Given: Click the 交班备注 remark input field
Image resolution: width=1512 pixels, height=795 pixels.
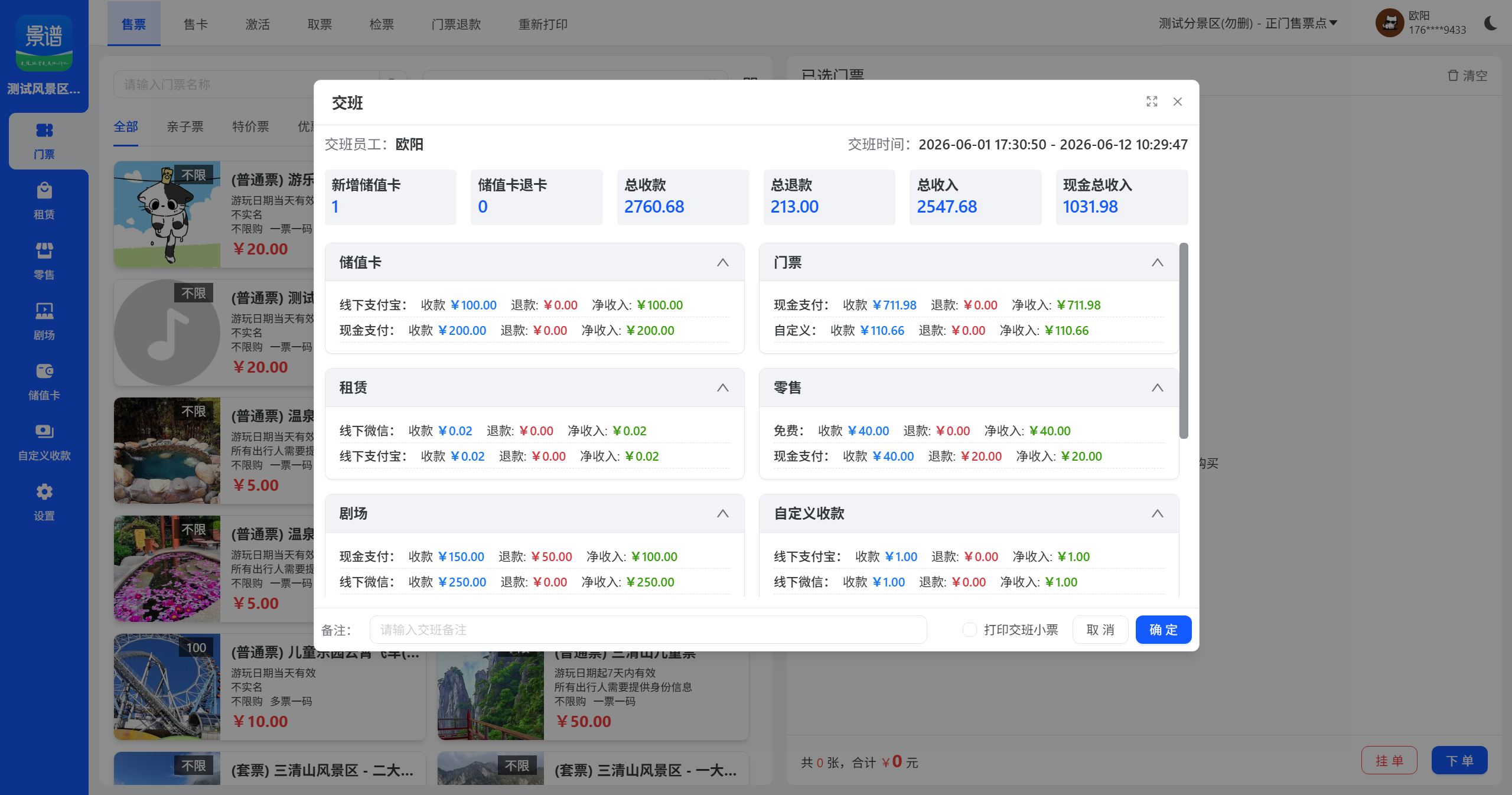Looking at the screenshot, I should [x=648, y=630].
